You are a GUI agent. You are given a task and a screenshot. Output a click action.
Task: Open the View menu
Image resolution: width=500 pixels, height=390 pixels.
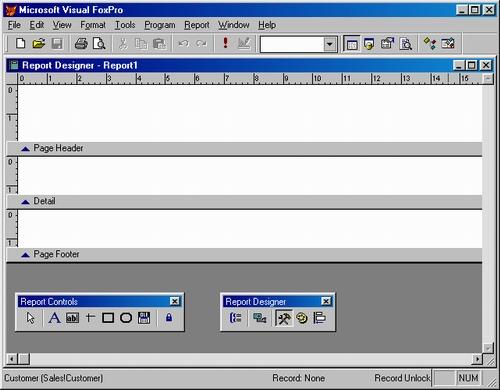tap(62, 25)
